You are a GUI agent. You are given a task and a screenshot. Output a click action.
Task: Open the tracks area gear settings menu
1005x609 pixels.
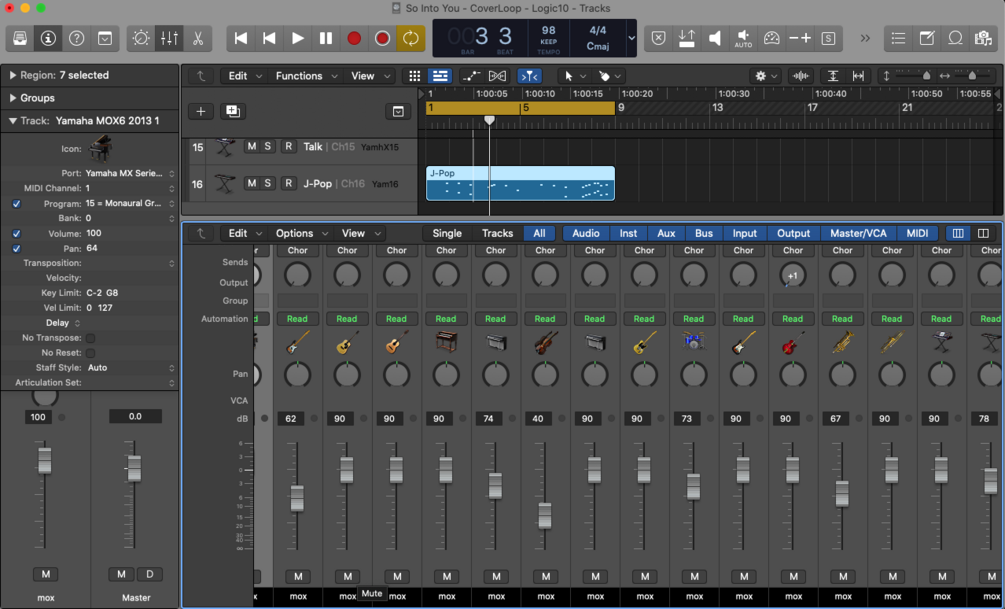coord(766,76)
